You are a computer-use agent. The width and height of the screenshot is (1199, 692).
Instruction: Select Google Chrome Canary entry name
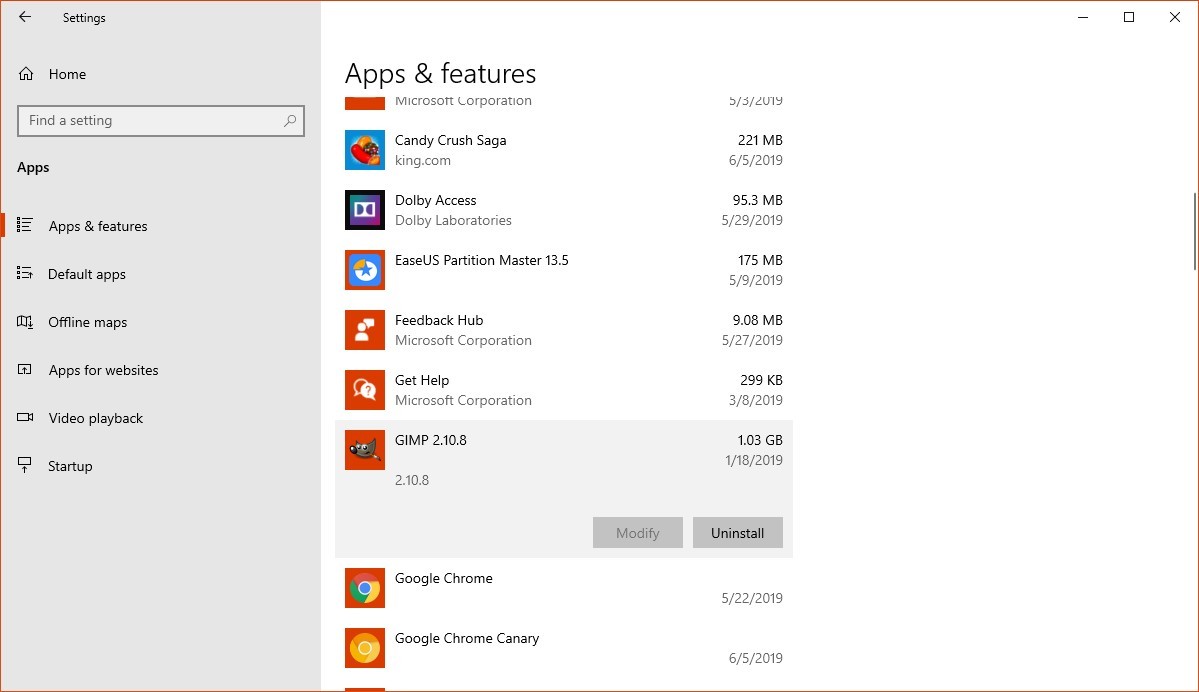click(x=467, y=638)
